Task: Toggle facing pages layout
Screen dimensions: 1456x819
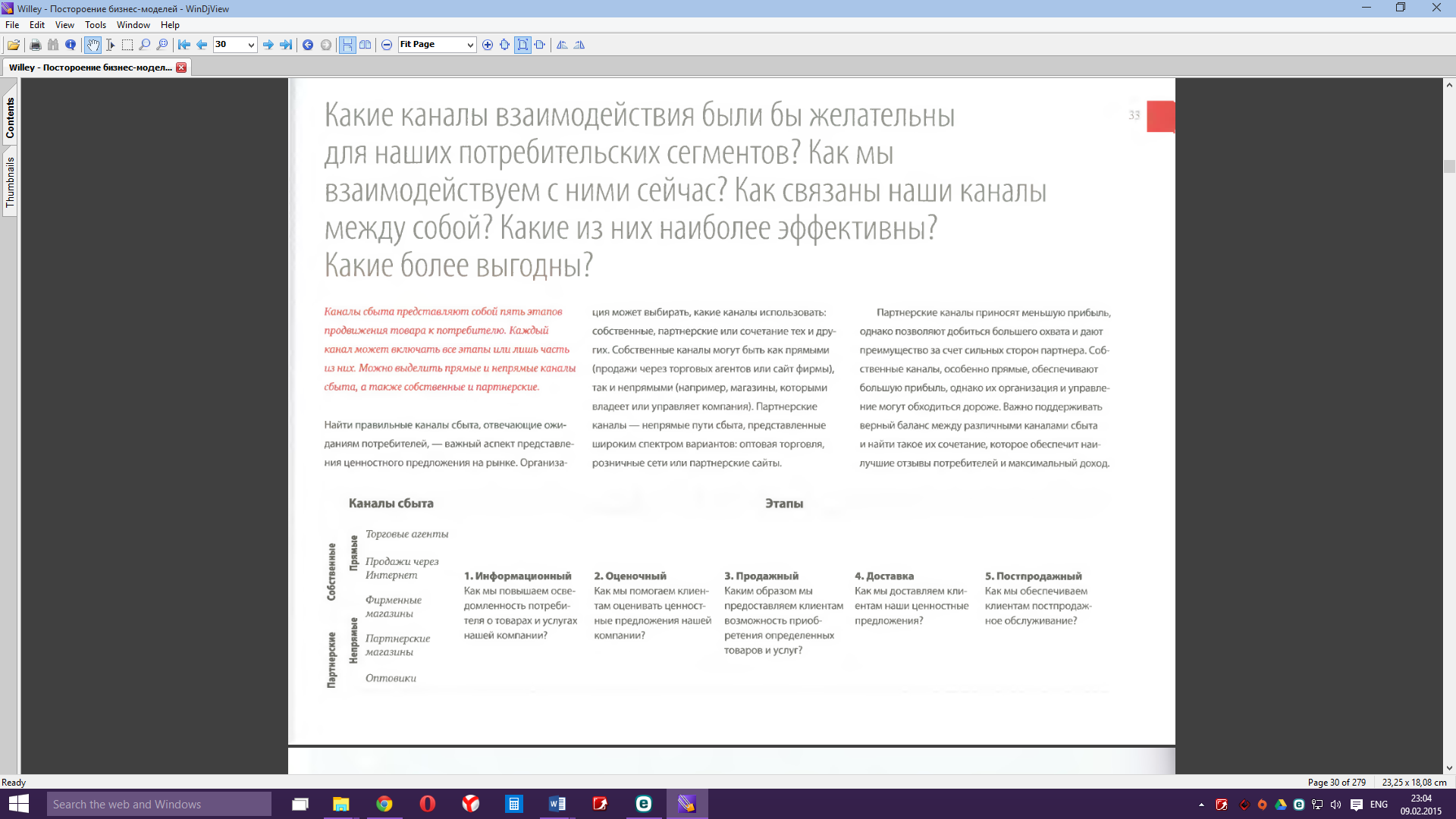Action: (x=366, y=45)
